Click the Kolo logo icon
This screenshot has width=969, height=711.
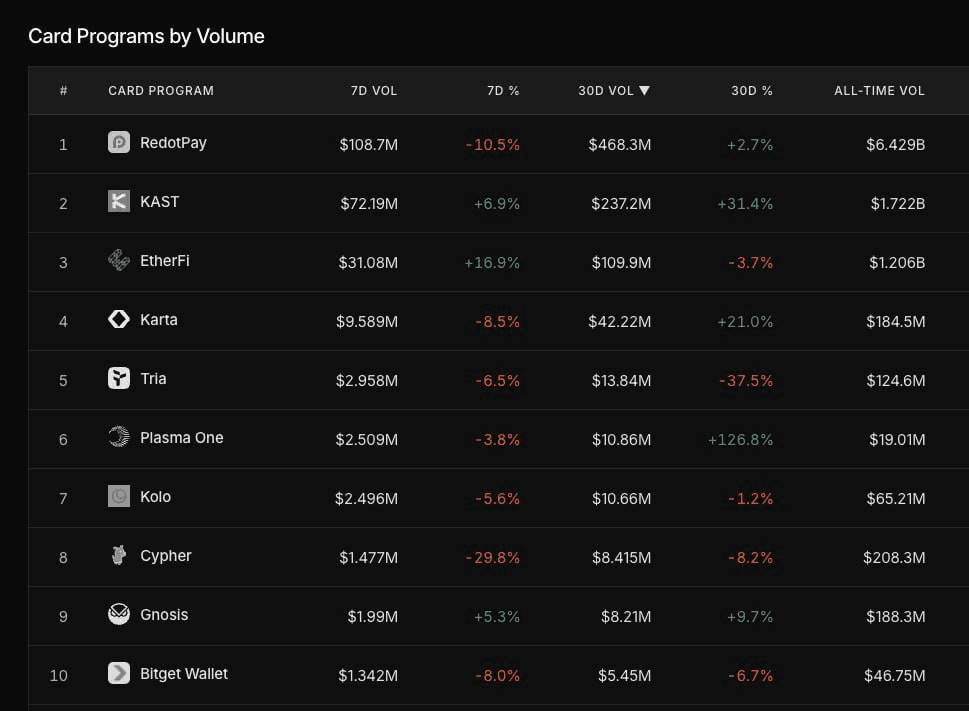coord(119,496)
